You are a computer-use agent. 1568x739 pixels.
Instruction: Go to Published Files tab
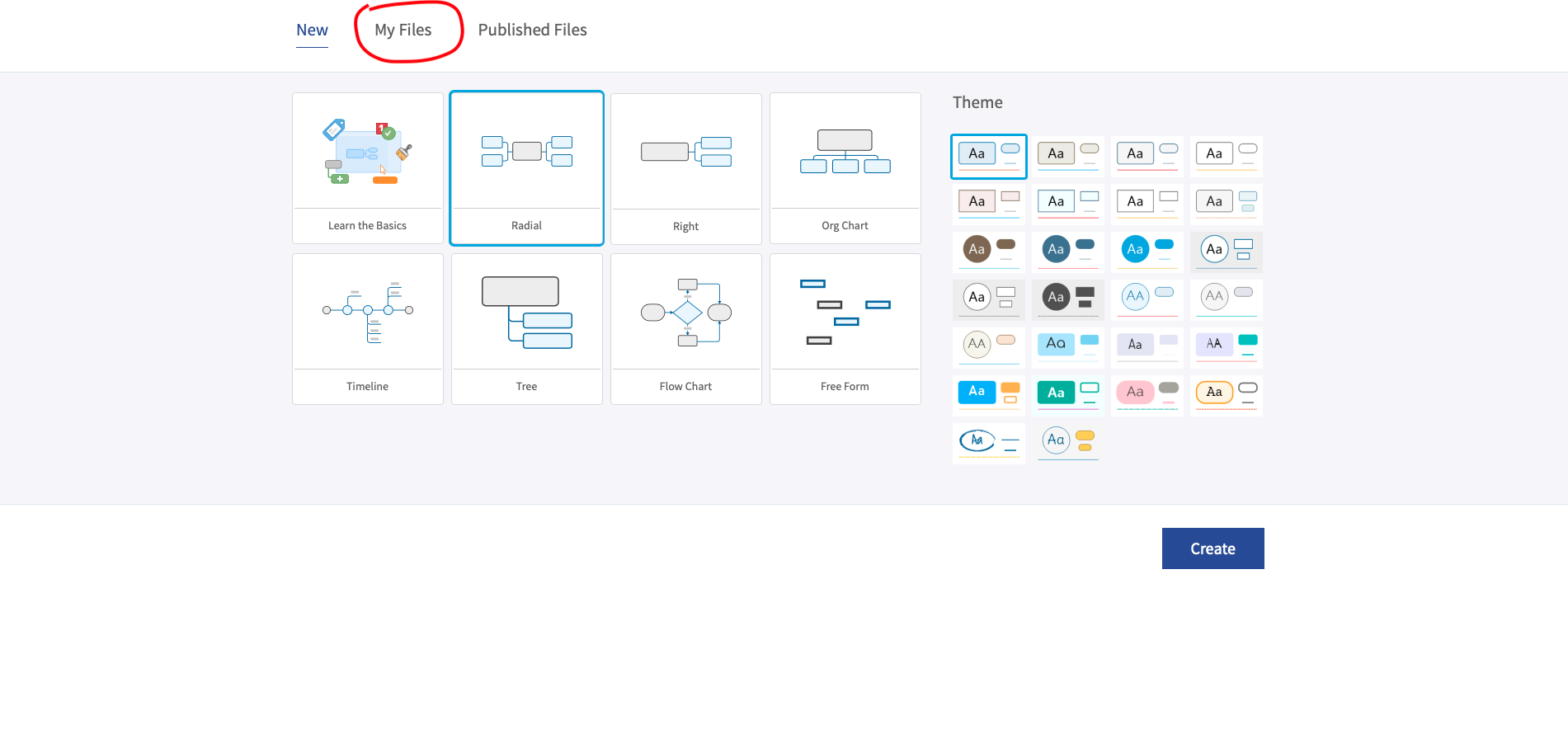[x=532, y=31]
